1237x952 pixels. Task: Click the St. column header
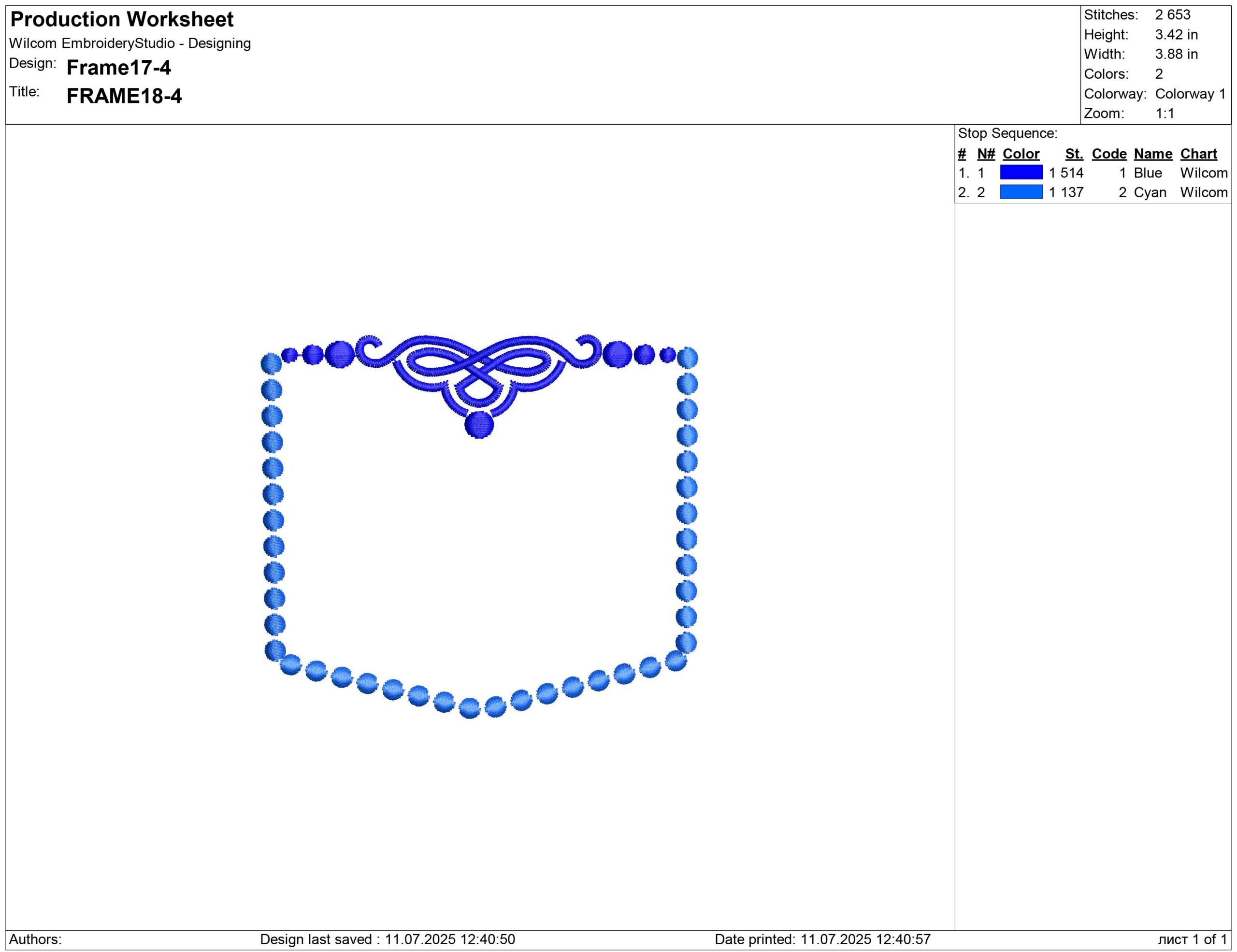pyautogui.click(x=1074, y=154)
